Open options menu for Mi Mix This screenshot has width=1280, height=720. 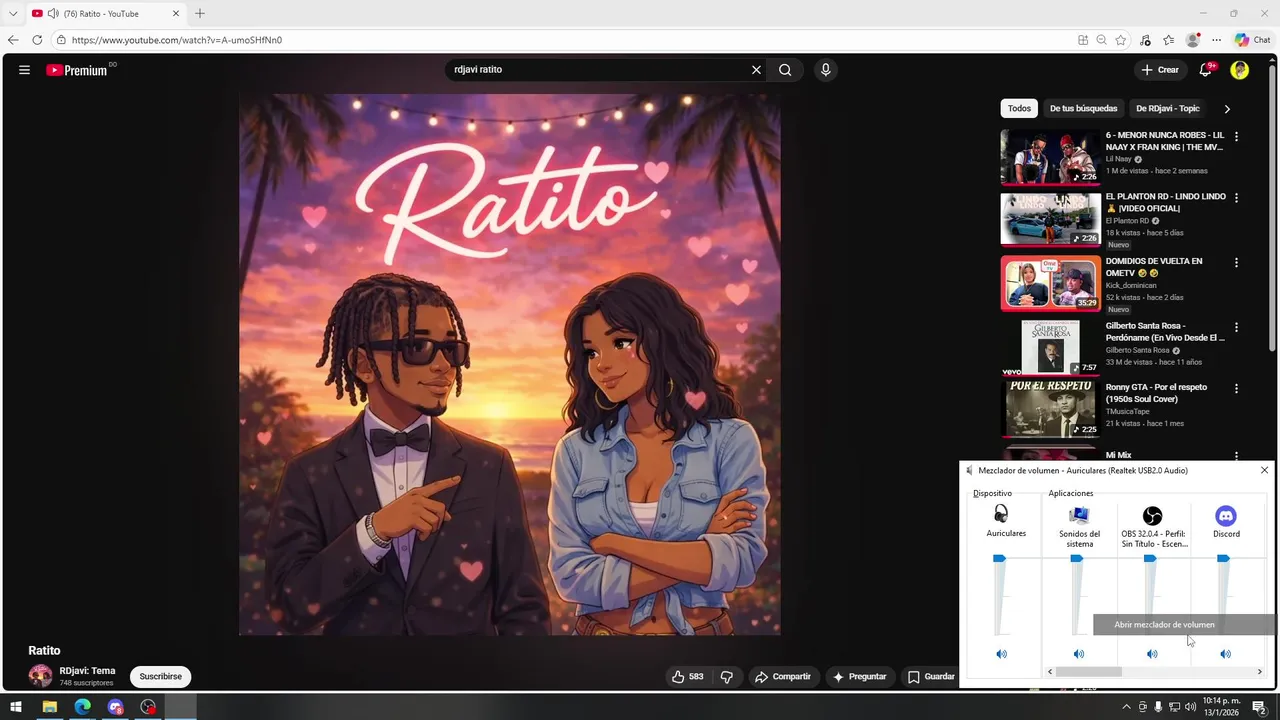(1236, 456)
